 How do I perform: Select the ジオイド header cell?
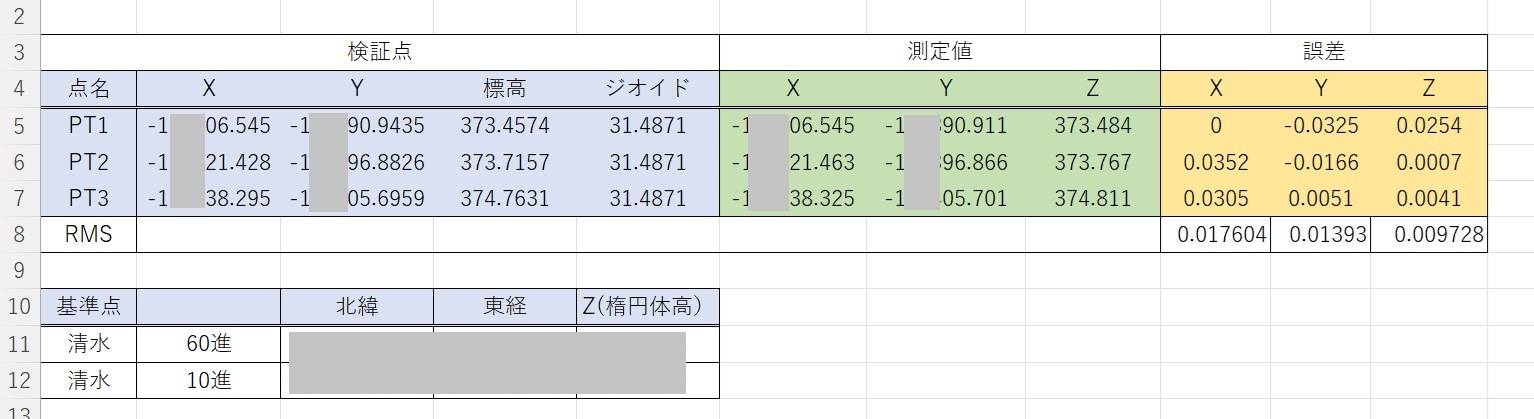coord(648,89)
